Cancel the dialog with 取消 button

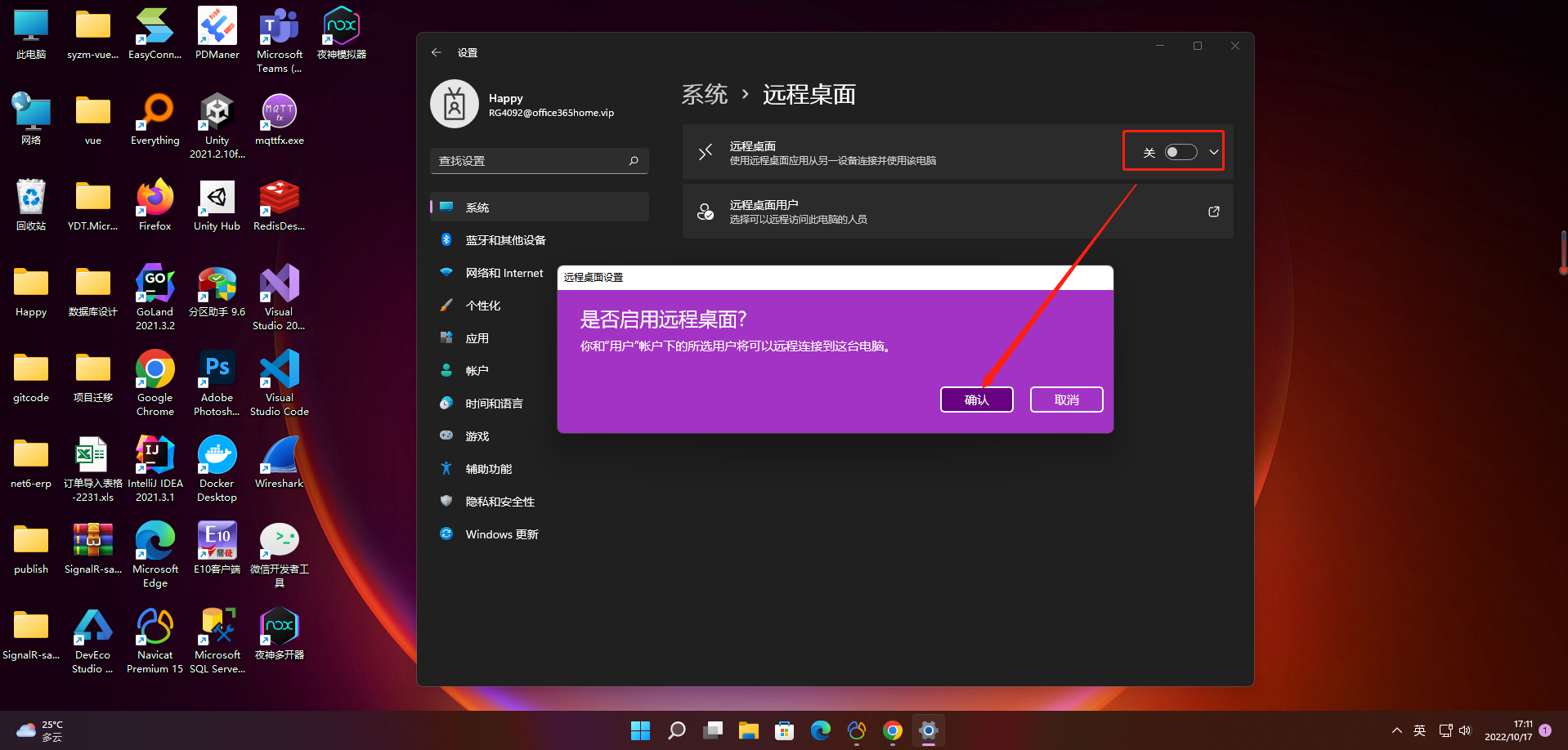[1066, 400]
